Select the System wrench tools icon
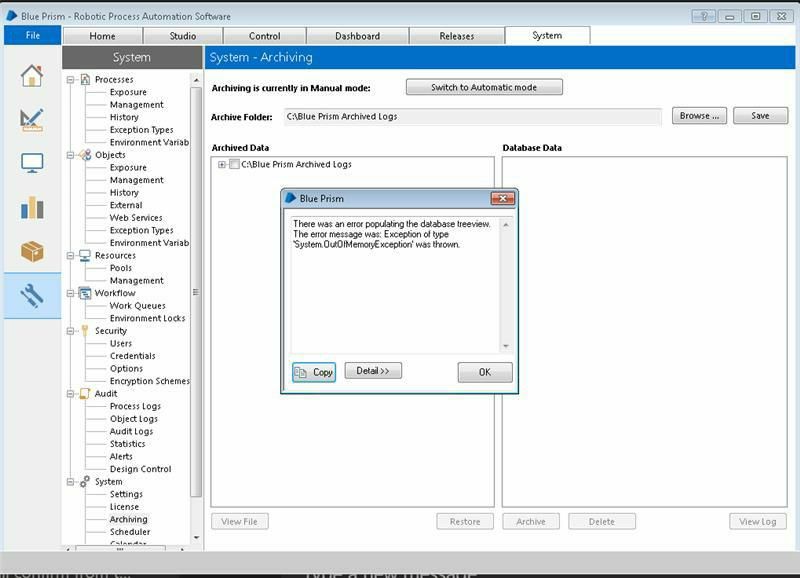The image size is (800, 578). click(32, 295)
